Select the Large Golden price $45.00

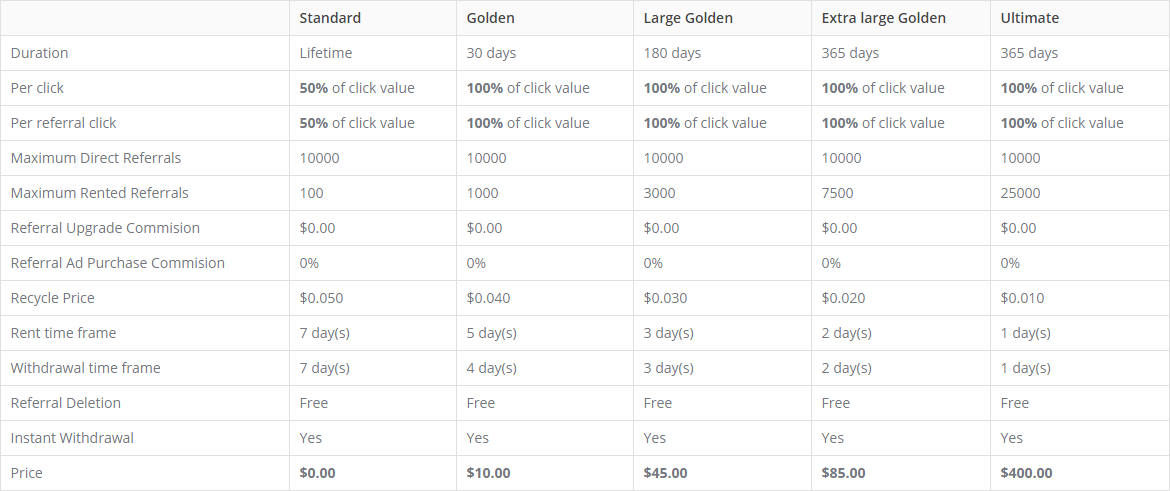click(665, 473)
